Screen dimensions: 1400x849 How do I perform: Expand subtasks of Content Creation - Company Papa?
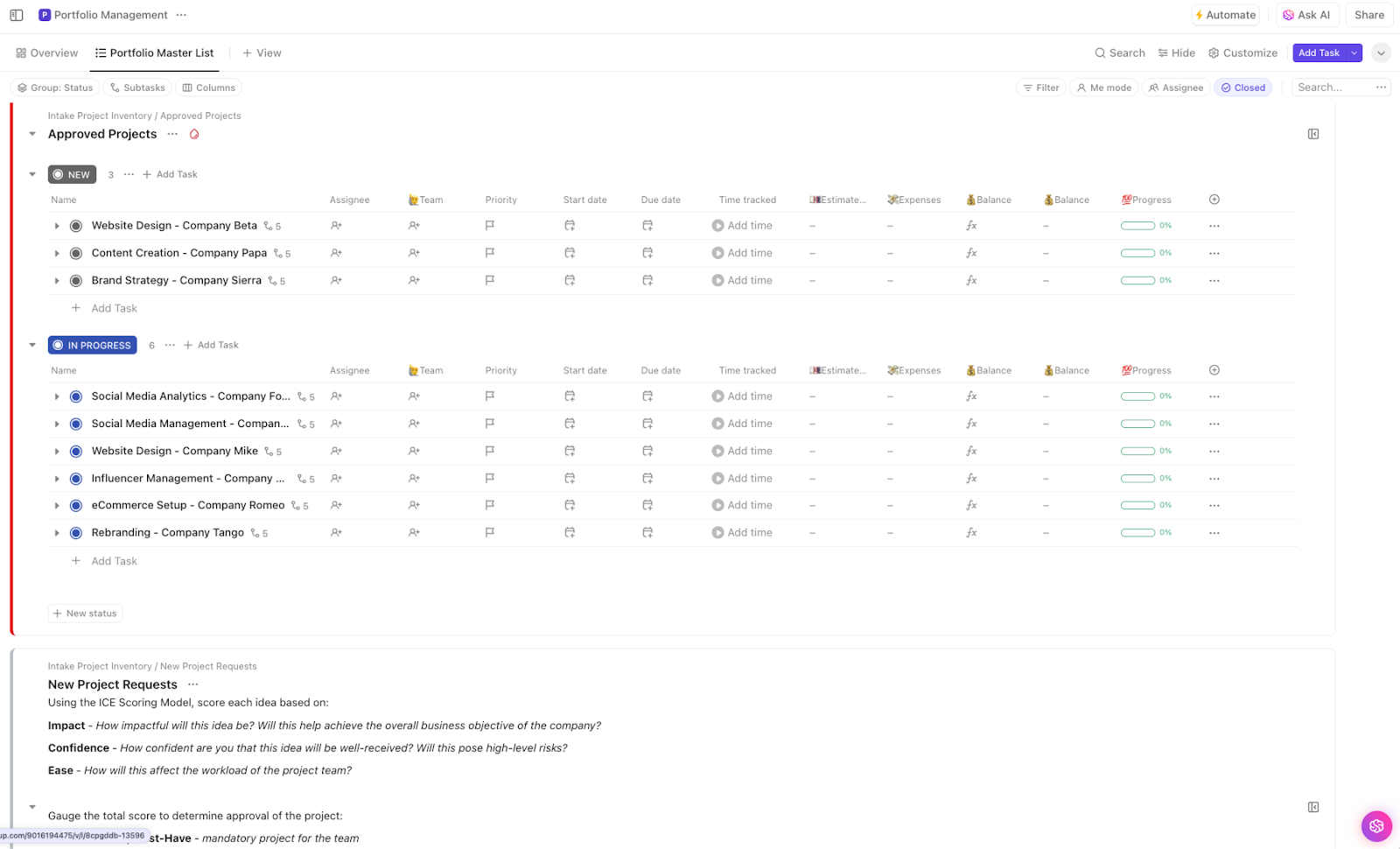tap(57, 253)
